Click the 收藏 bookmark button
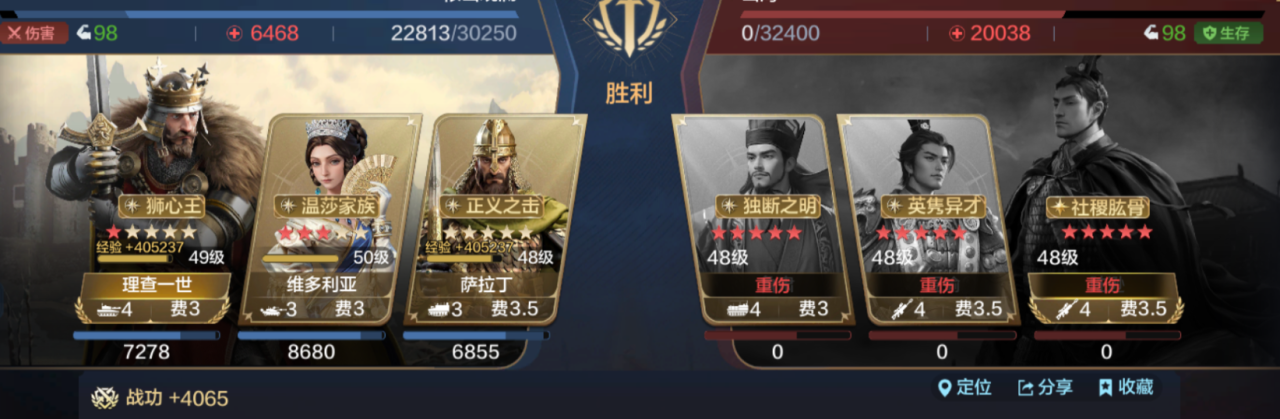Screen dimensions: 1280x419 coord(1126,388)
